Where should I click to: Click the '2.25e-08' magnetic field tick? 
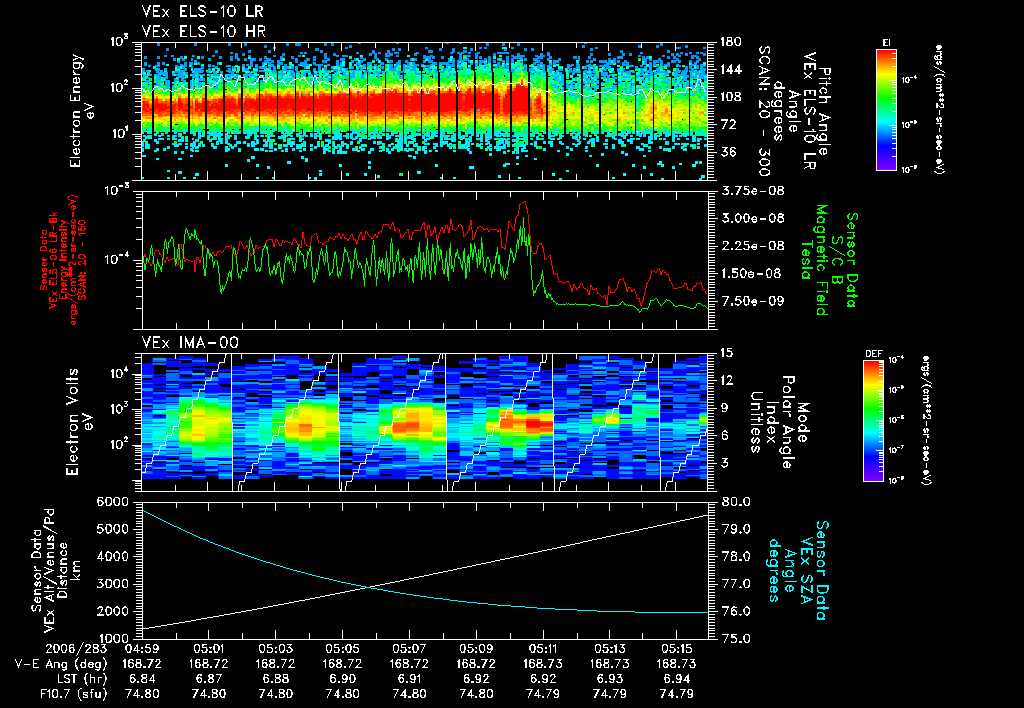(x=752, y=246)
